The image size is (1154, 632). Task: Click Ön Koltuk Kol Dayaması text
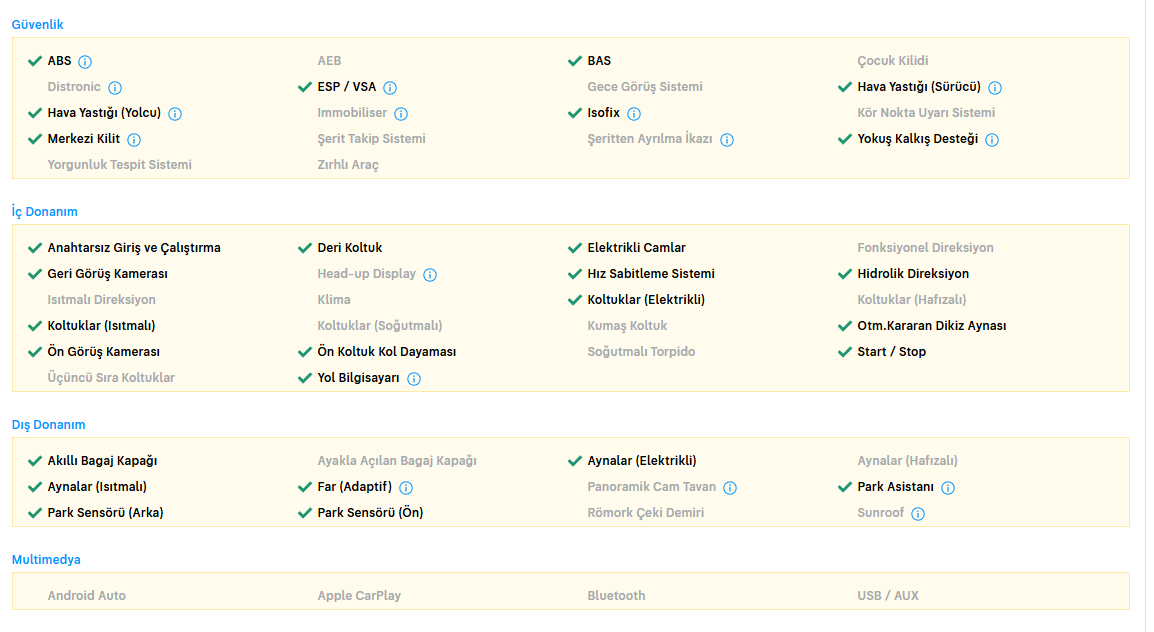[386, 352]
